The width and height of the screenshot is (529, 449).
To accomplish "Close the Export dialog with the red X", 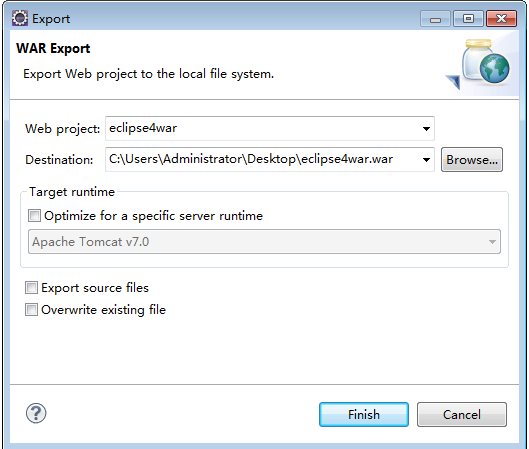I will pyautogui.click(x=501, y=19).
